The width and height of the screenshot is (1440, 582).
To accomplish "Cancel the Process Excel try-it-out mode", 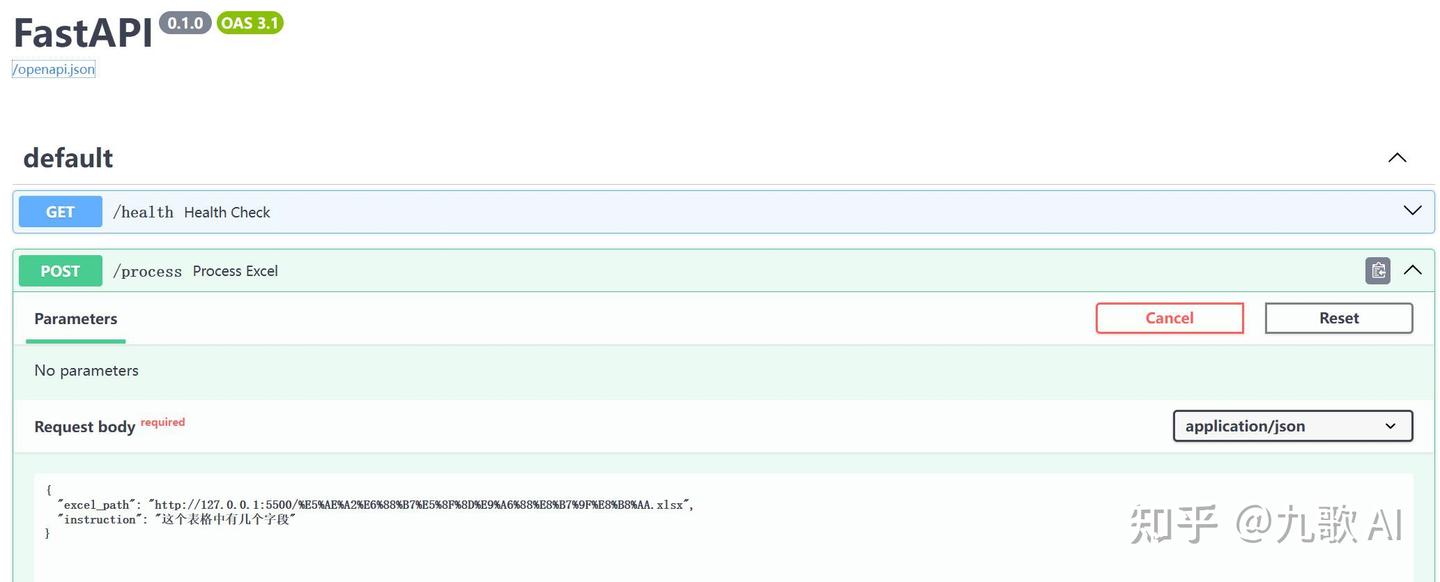I will [x=1169, y=317].
